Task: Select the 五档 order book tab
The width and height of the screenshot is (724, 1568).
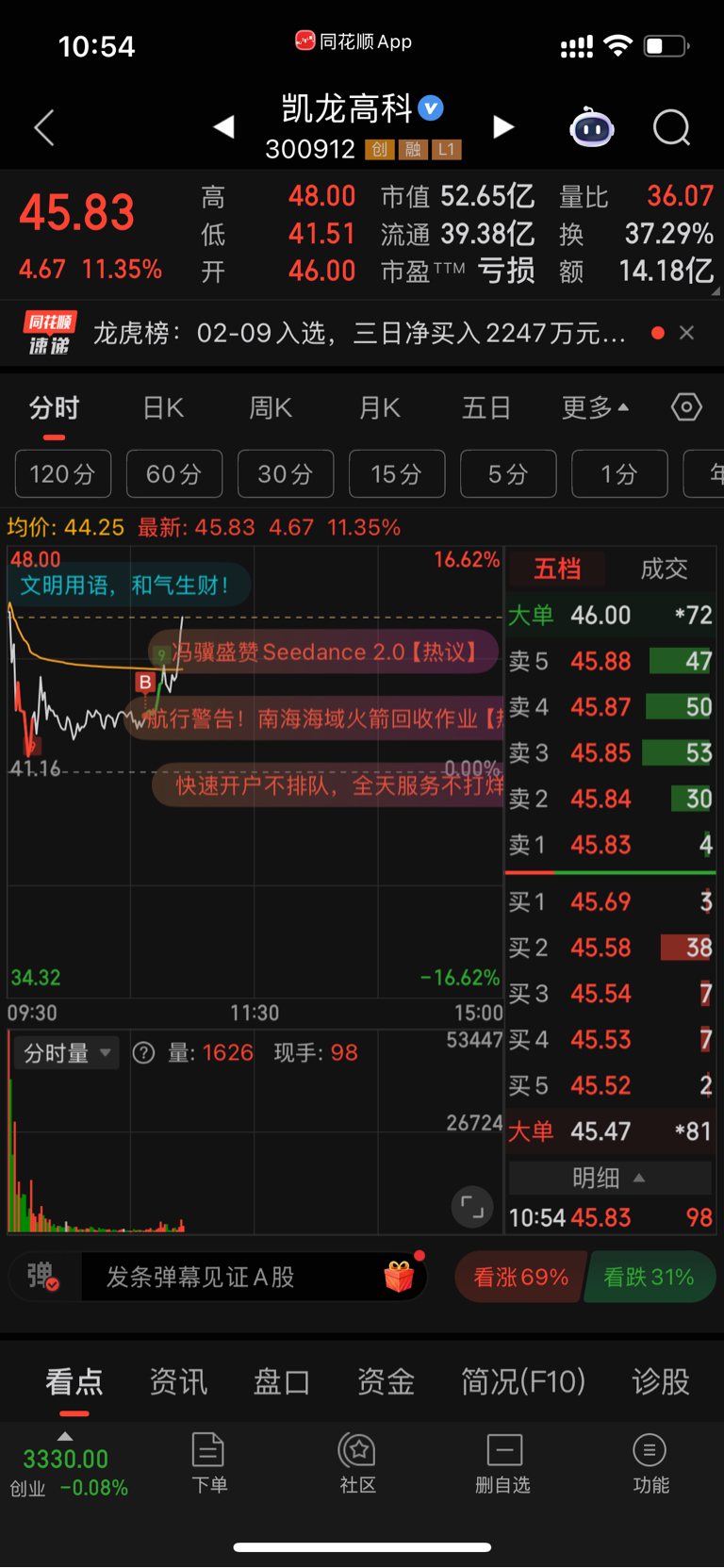Action: coord(557,569)
